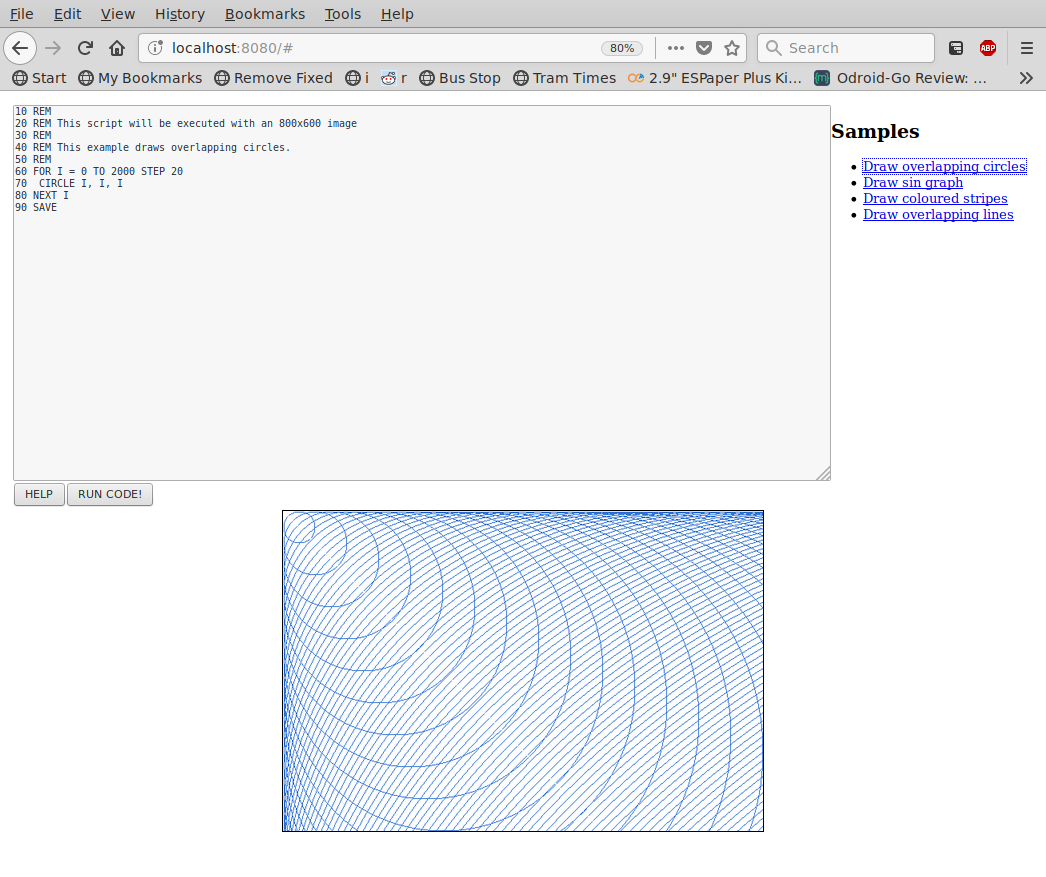Click the RUN CODE! button
Image resolution: width=1046 pixels, height=877 pixels.
[109, 494]
